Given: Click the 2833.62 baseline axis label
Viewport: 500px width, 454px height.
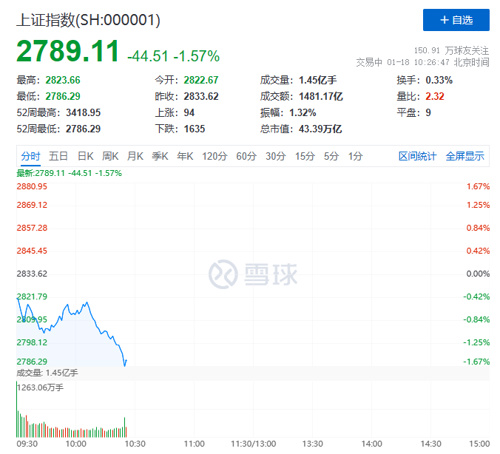Looking at the screenshot, I should 32,274.
